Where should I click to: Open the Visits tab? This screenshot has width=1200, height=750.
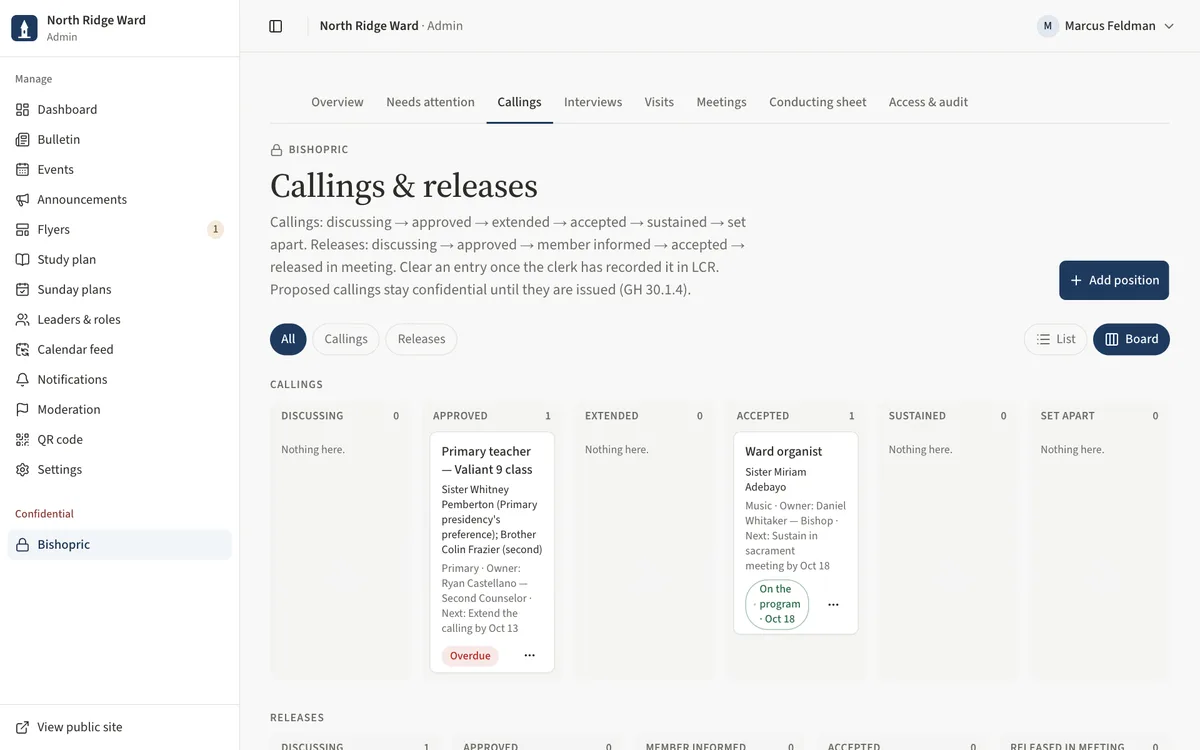tap(659, 102)
